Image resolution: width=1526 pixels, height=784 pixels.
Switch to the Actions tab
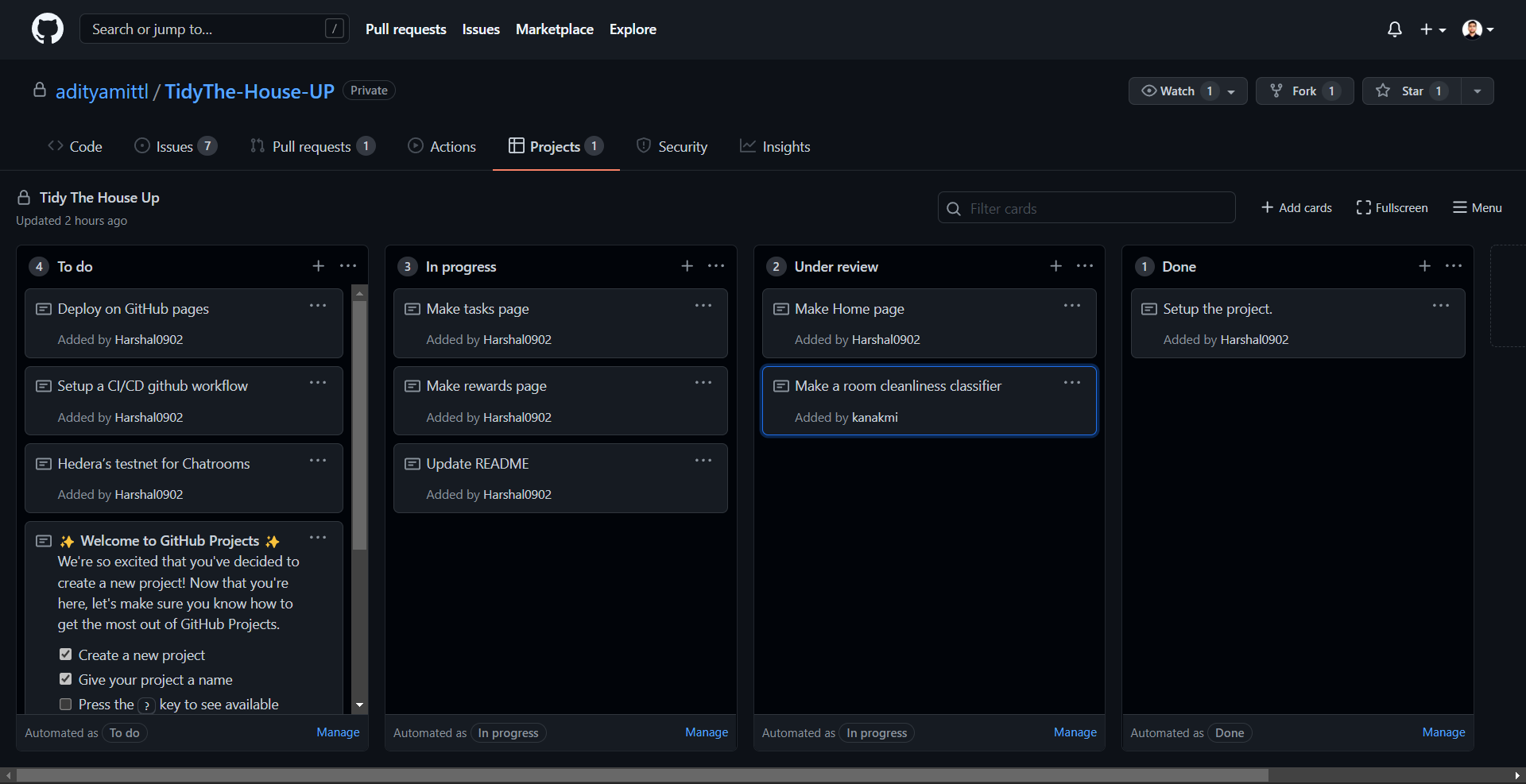pyautogui.click(x=442, y=146)
